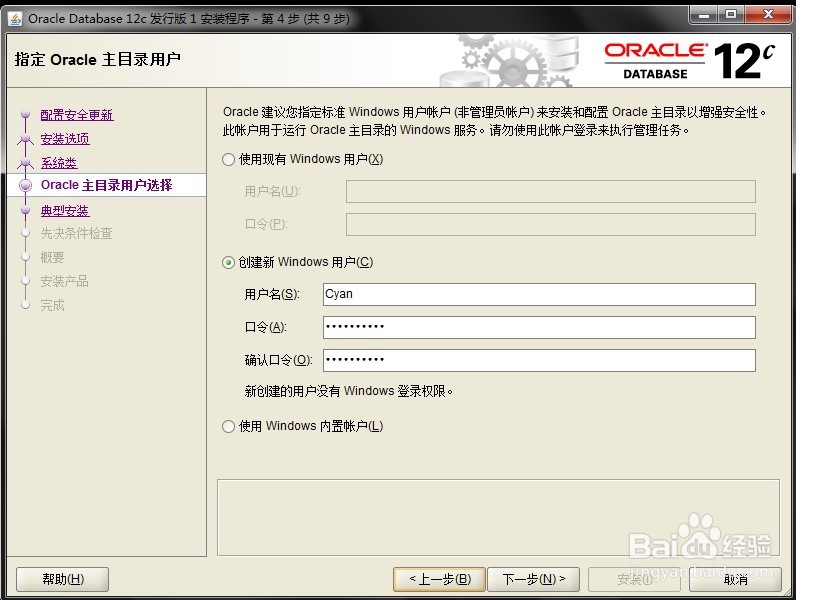Click the 先决条件检查 step text
Screen dimensions: 819x600
pos(76,233)
